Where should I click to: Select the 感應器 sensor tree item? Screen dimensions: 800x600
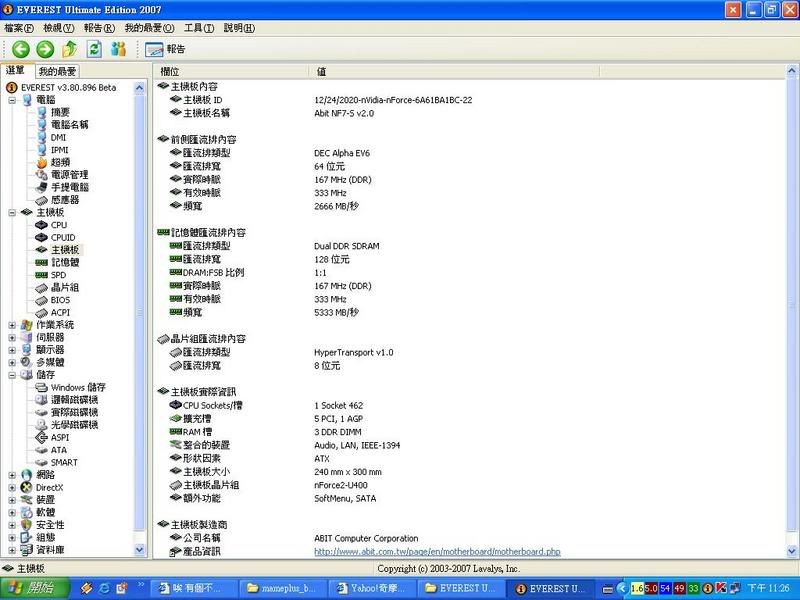click(x=65, y=199)
